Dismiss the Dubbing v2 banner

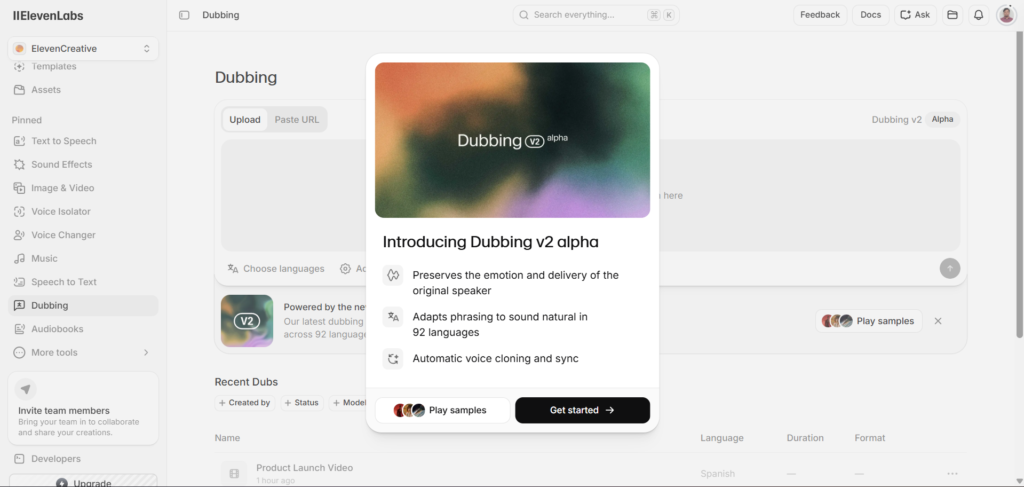938,321
